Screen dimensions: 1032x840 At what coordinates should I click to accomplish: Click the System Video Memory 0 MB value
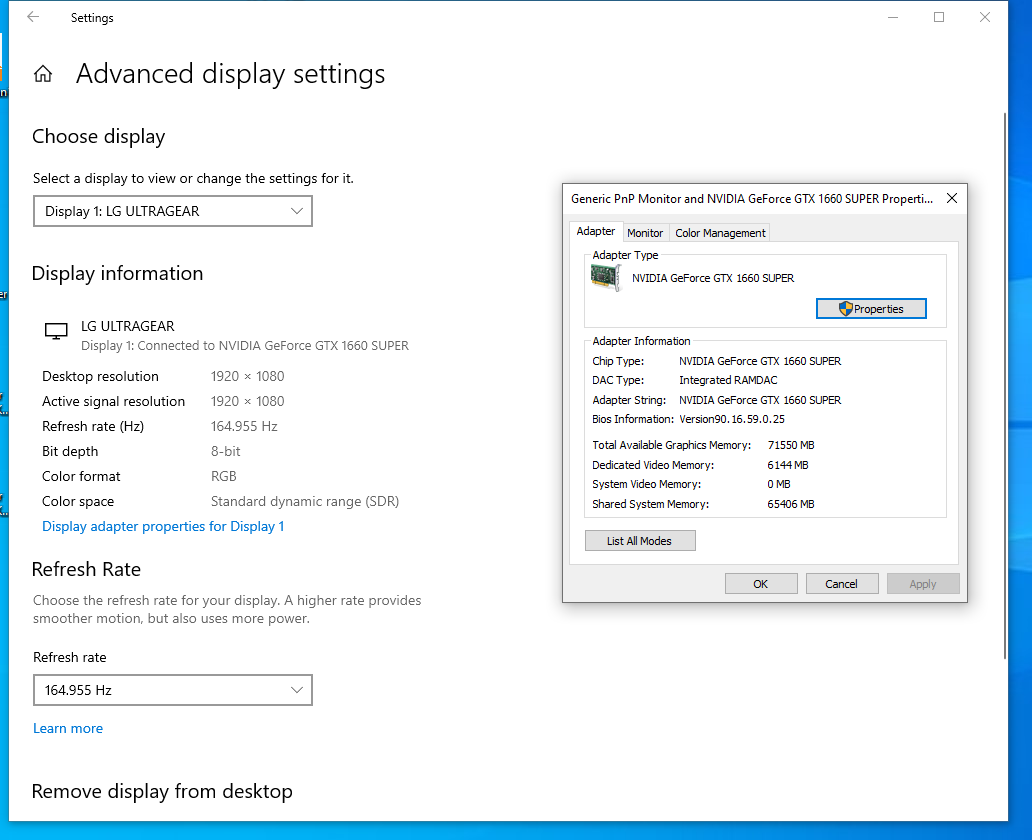point(779,485)
